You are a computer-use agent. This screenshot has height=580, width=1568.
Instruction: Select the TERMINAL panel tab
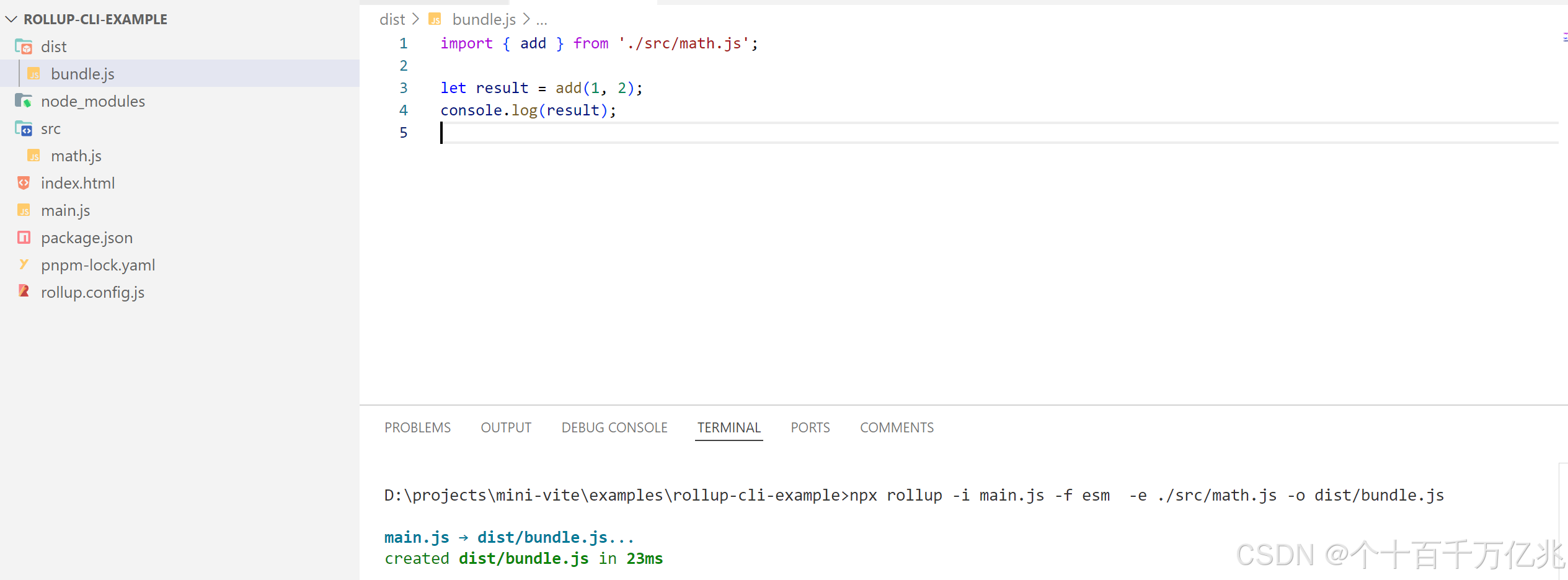click(729, 427)
